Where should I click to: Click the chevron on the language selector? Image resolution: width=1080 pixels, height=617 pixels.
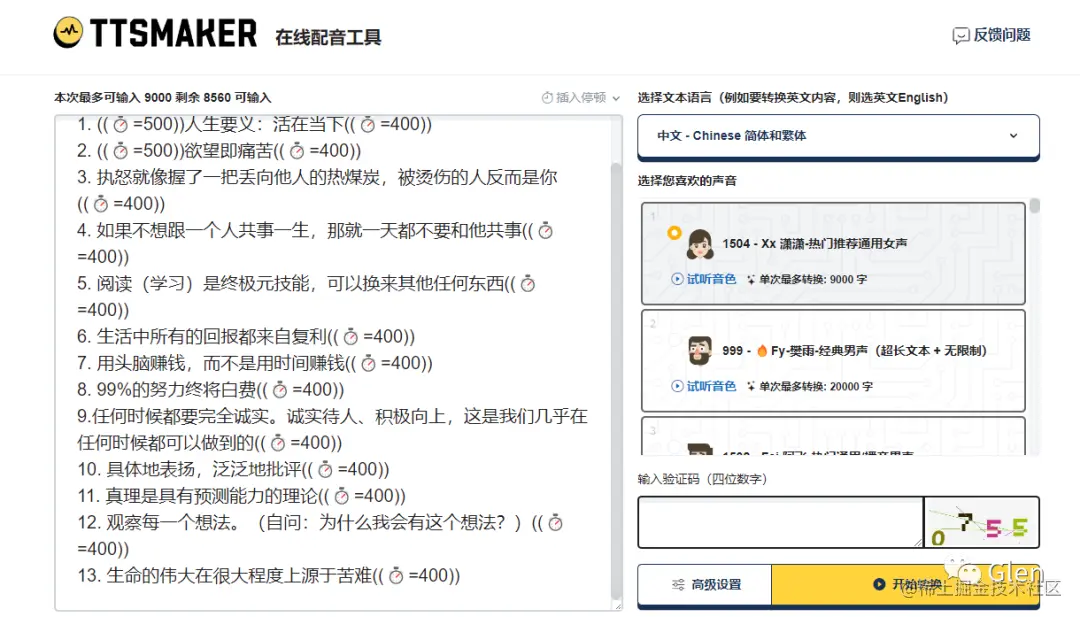click(1014, 136)
